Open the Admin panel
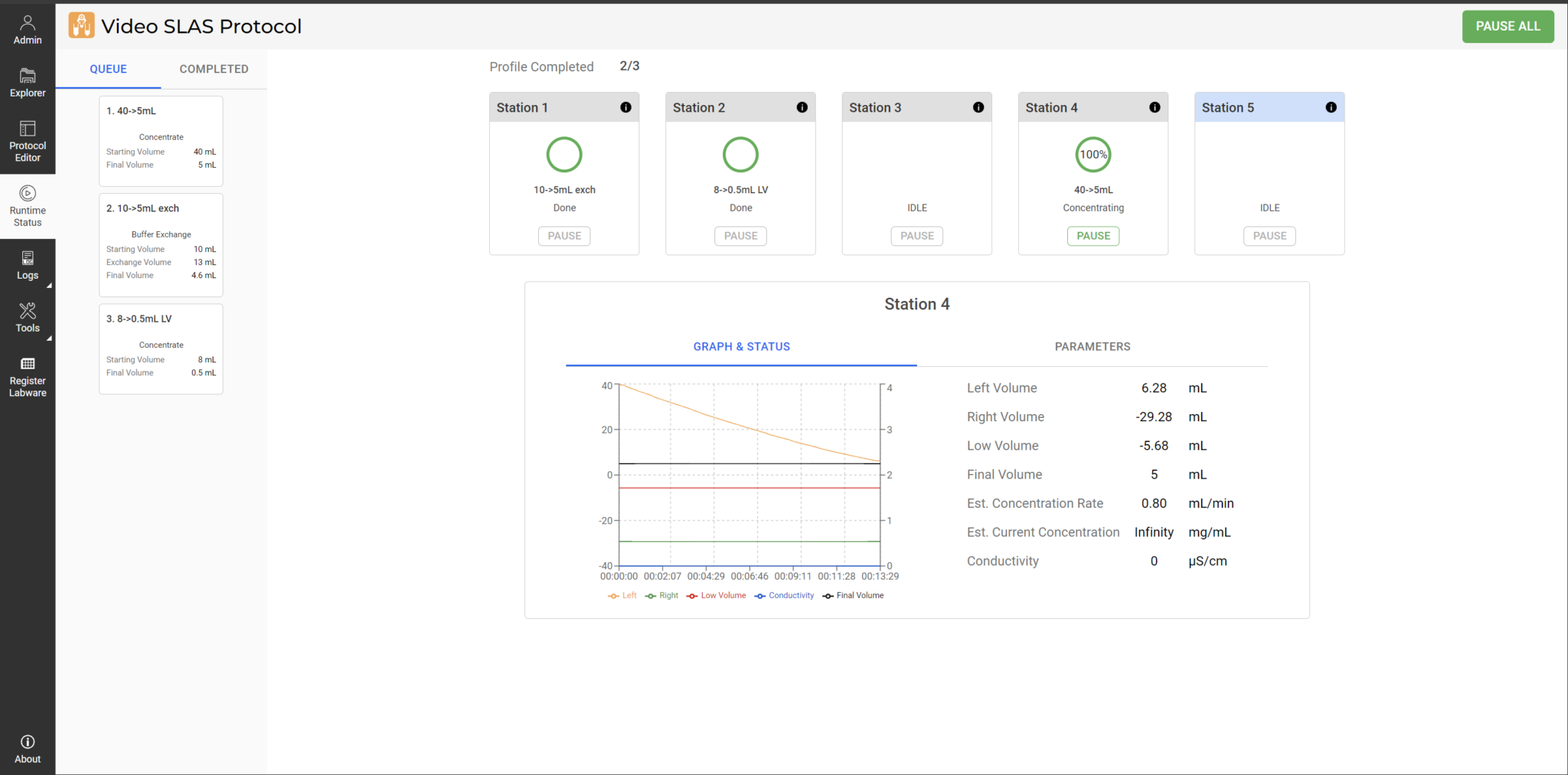 tap(28, 27)
